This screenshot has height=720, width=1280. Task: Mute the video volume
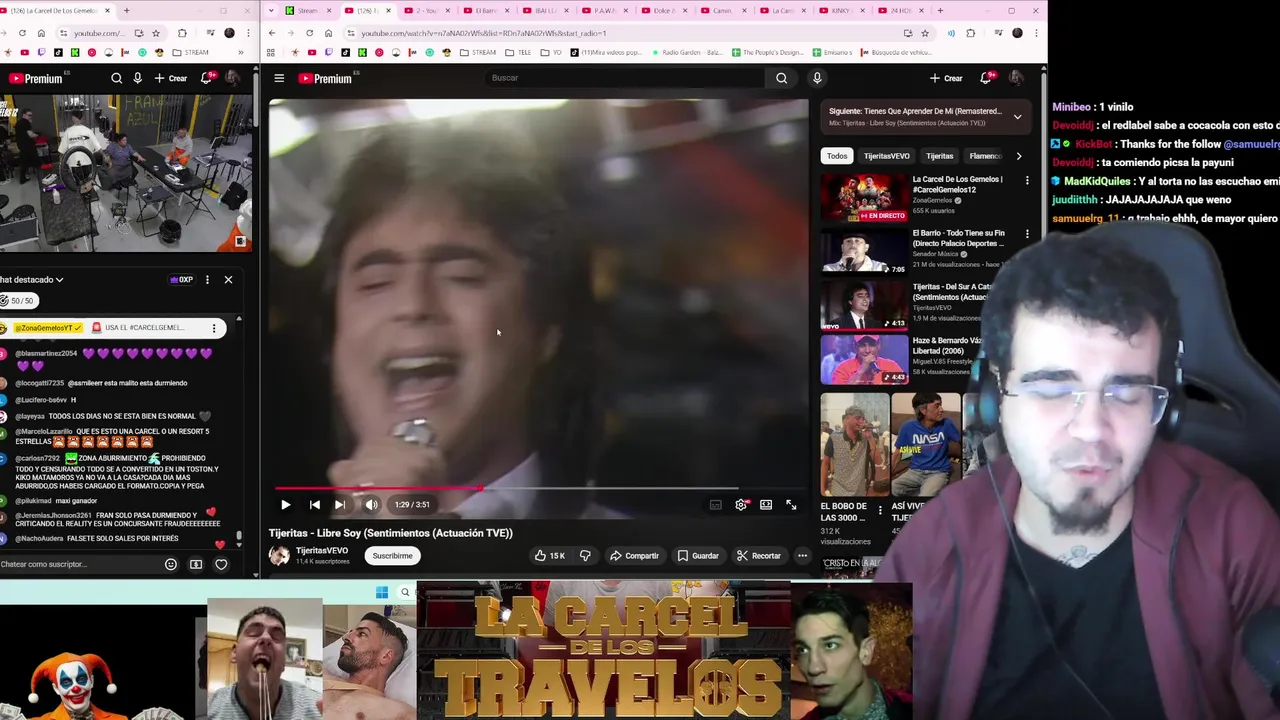coord(371,505)
